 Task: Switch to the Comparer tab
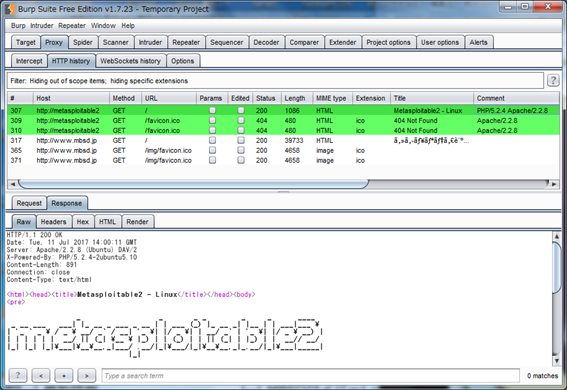304,42
